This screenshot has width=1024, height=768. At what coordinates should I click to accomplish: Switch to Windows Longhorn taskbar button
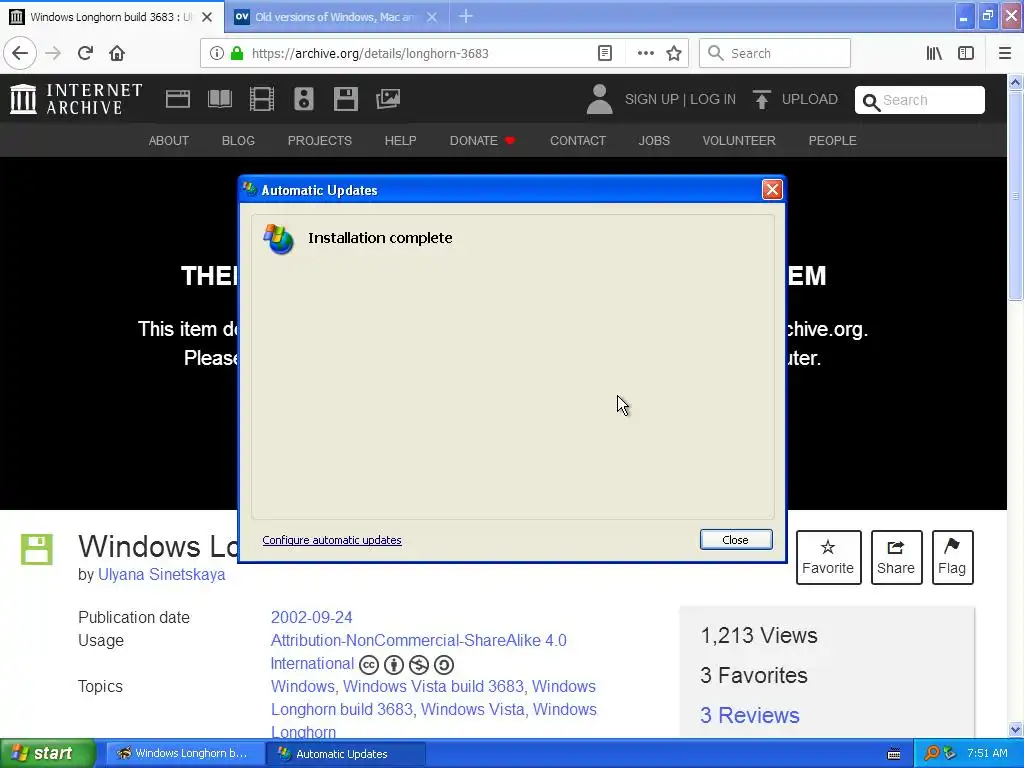[185, 754]
